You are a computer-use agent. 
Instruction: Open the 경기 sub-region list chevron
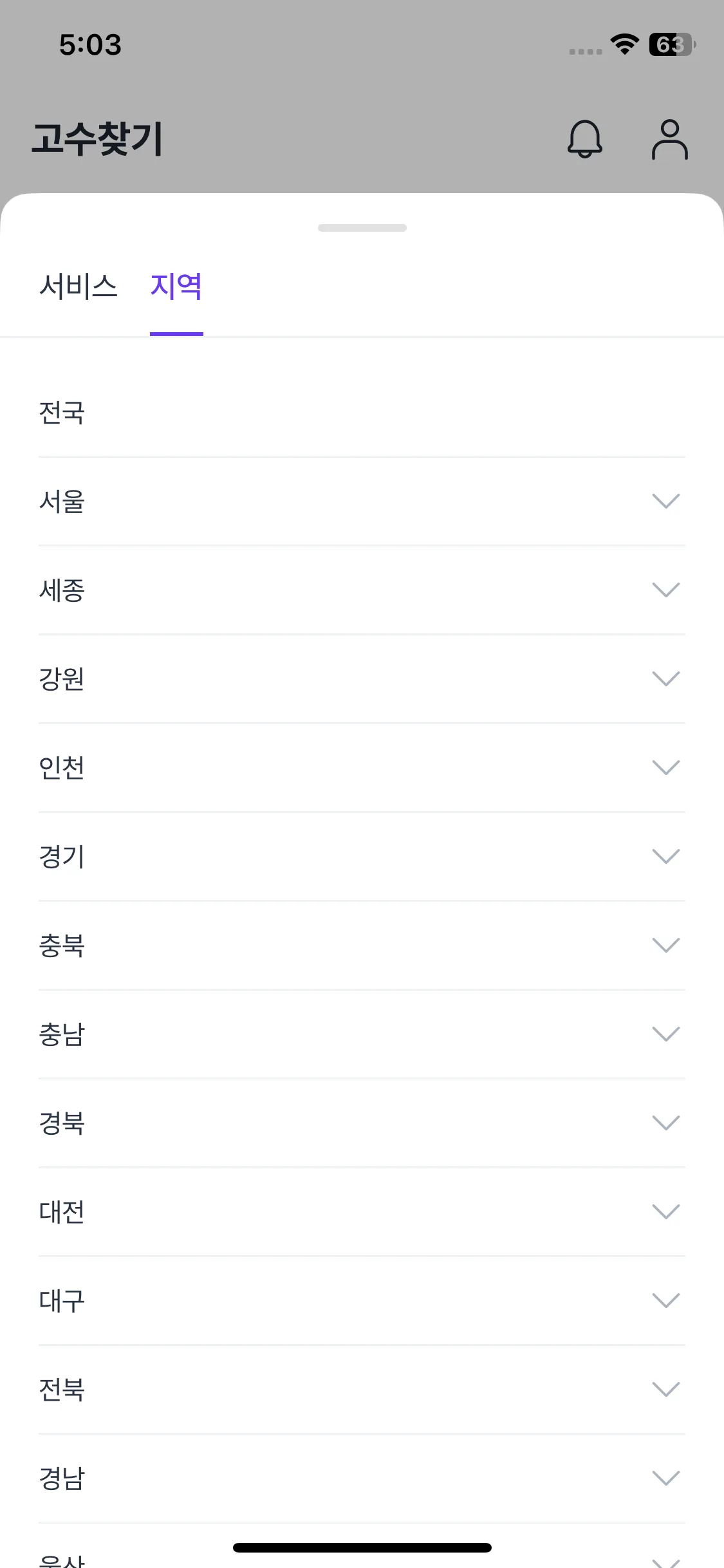point(665,856)
